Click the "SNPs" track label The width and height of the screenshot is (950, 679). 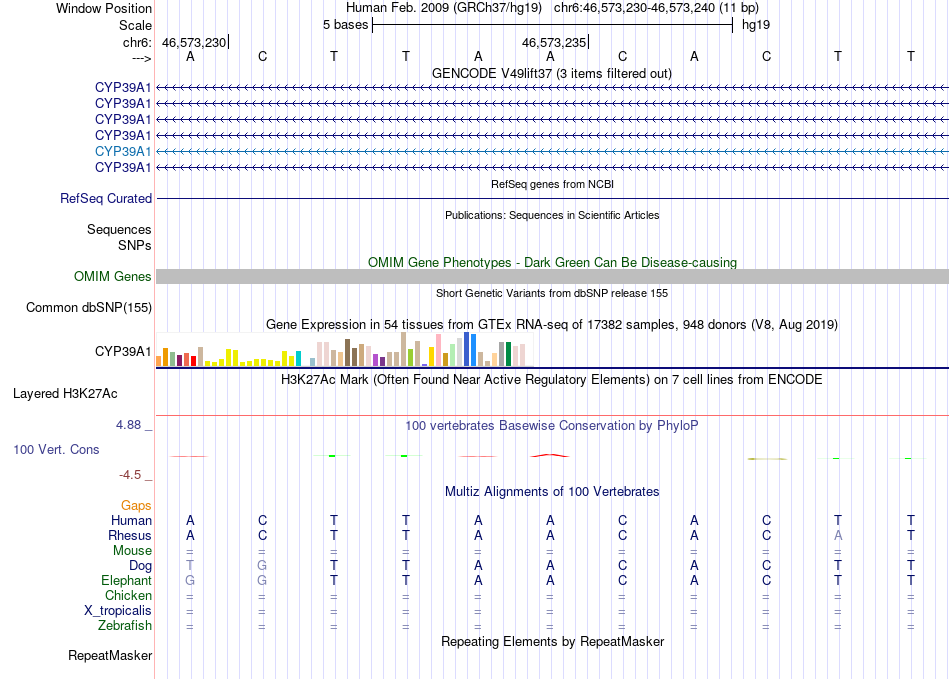pos(135,245)
